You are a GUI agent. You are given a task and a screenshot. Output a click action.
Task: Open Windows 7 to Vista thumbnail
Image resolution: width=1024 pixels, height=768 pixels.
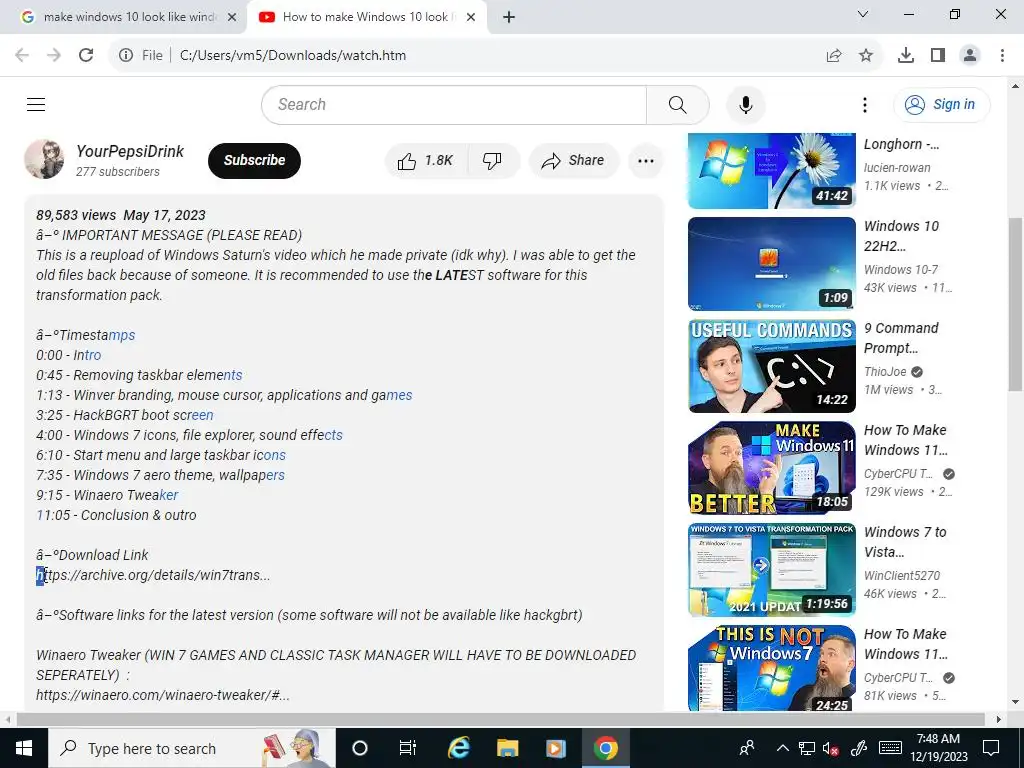(771, 569)
